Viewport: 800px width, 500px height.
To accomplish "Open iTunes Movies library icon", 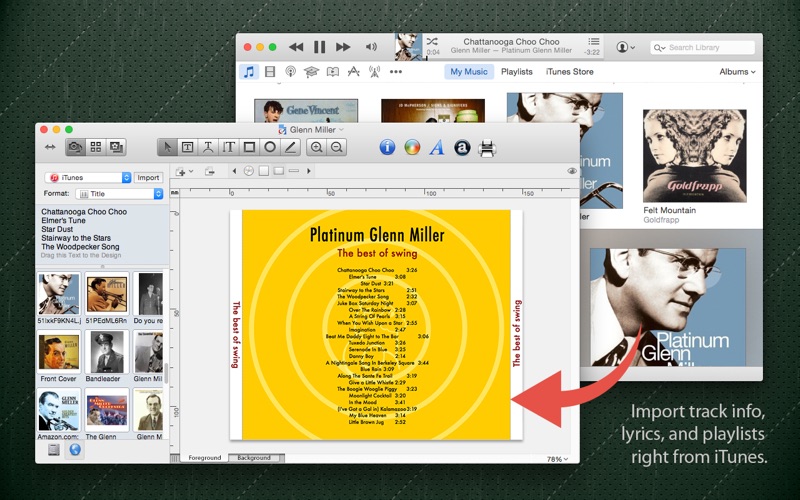I will tap(270, 72).
